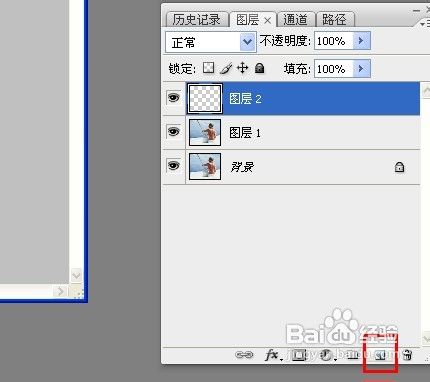Select the 图层 tab
The image size is (430, 382).
(248, 20)
